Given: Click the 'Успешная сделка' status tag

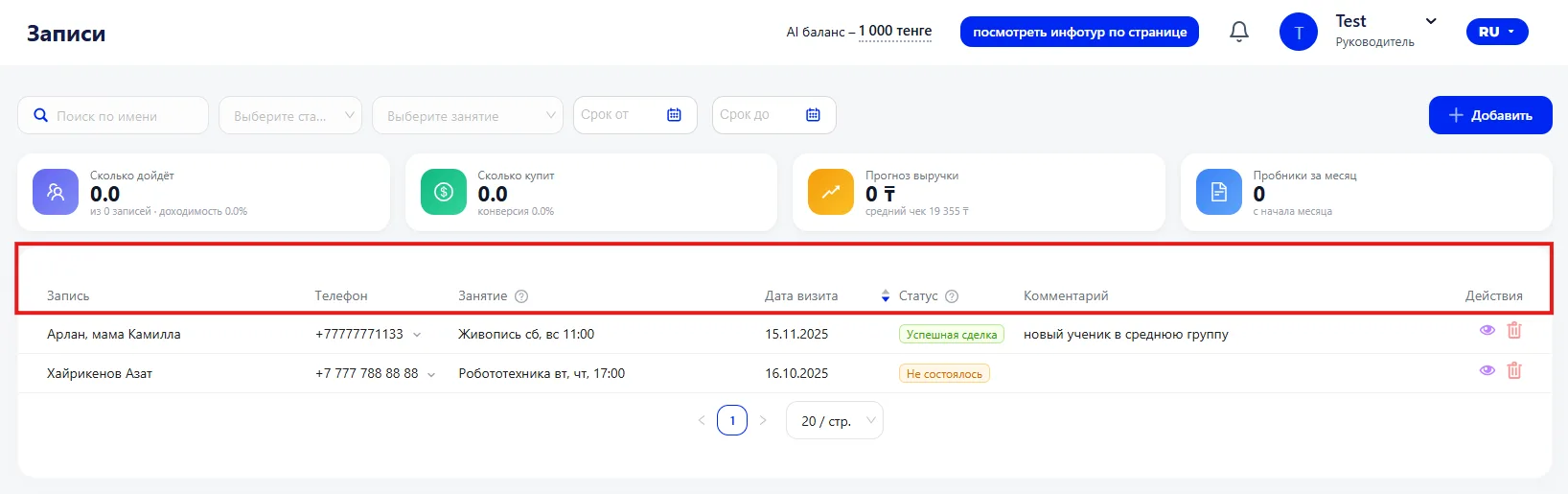Looking at the screenshot, I should click(x=952, y=334).
